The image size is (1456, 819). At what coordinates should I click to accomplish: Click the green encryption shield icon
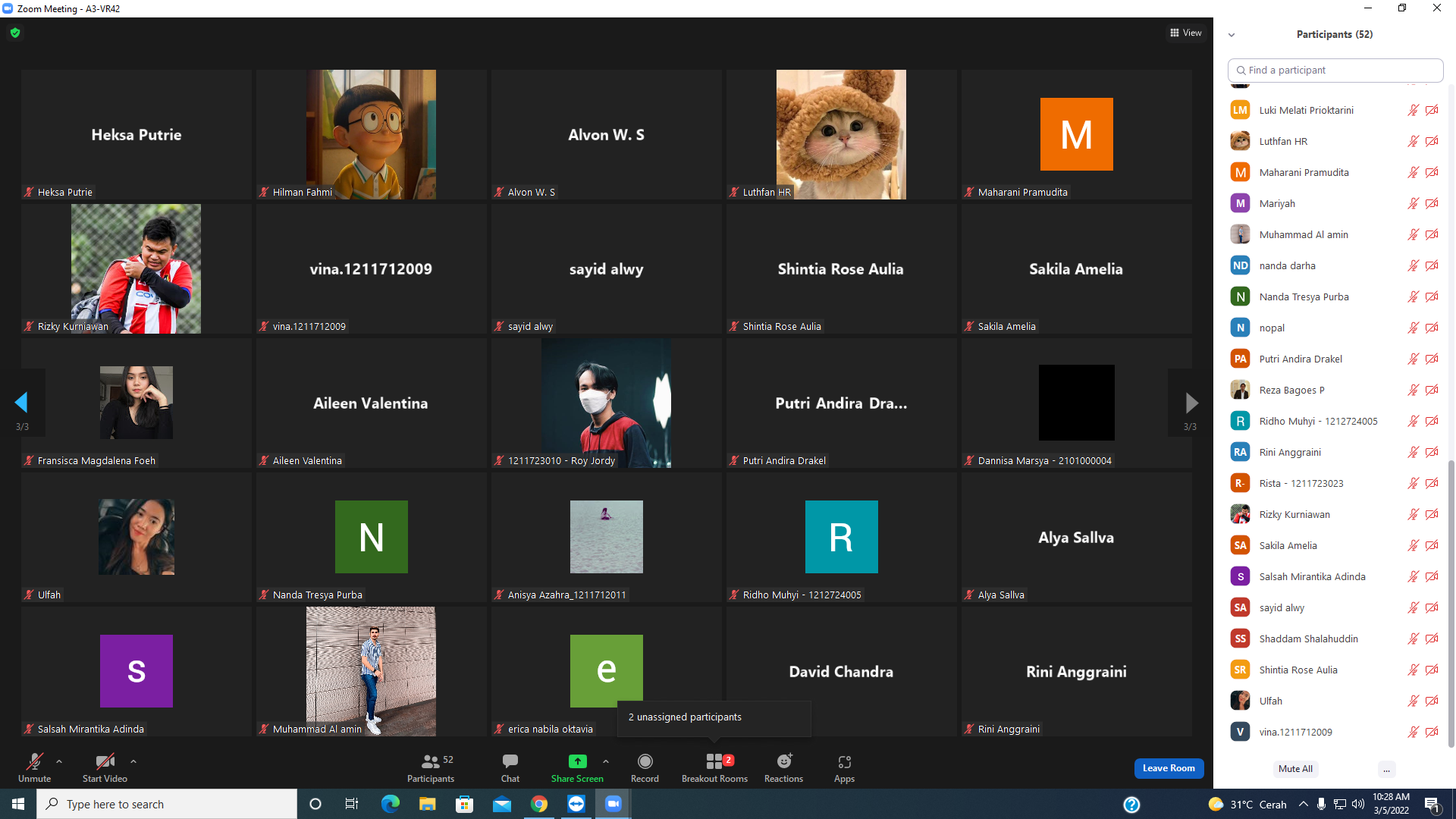[15, 33]
